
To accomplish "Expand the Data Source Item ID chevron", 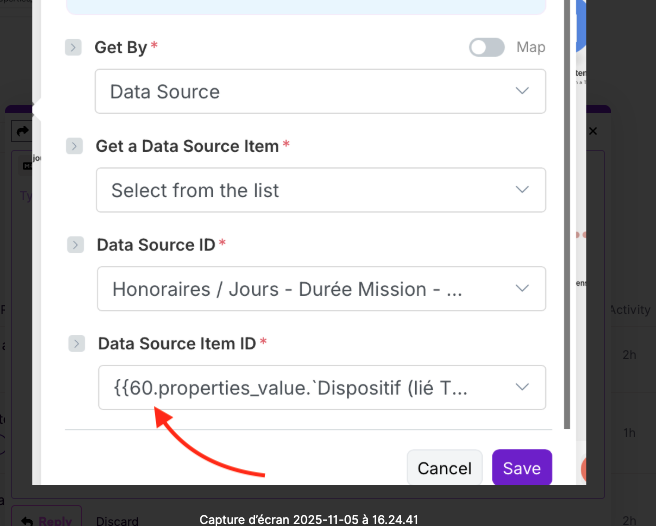I will 76,343.
